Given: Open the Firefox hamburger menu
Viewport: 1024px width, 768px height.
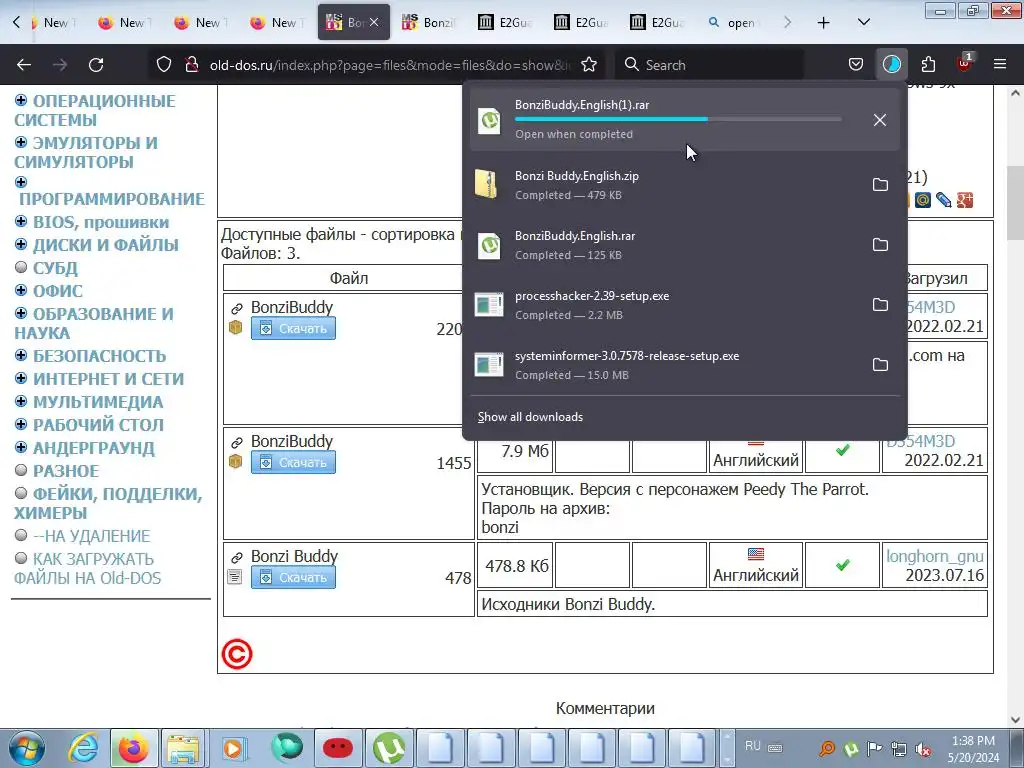Looking at the screenshot, I should 999,64.
